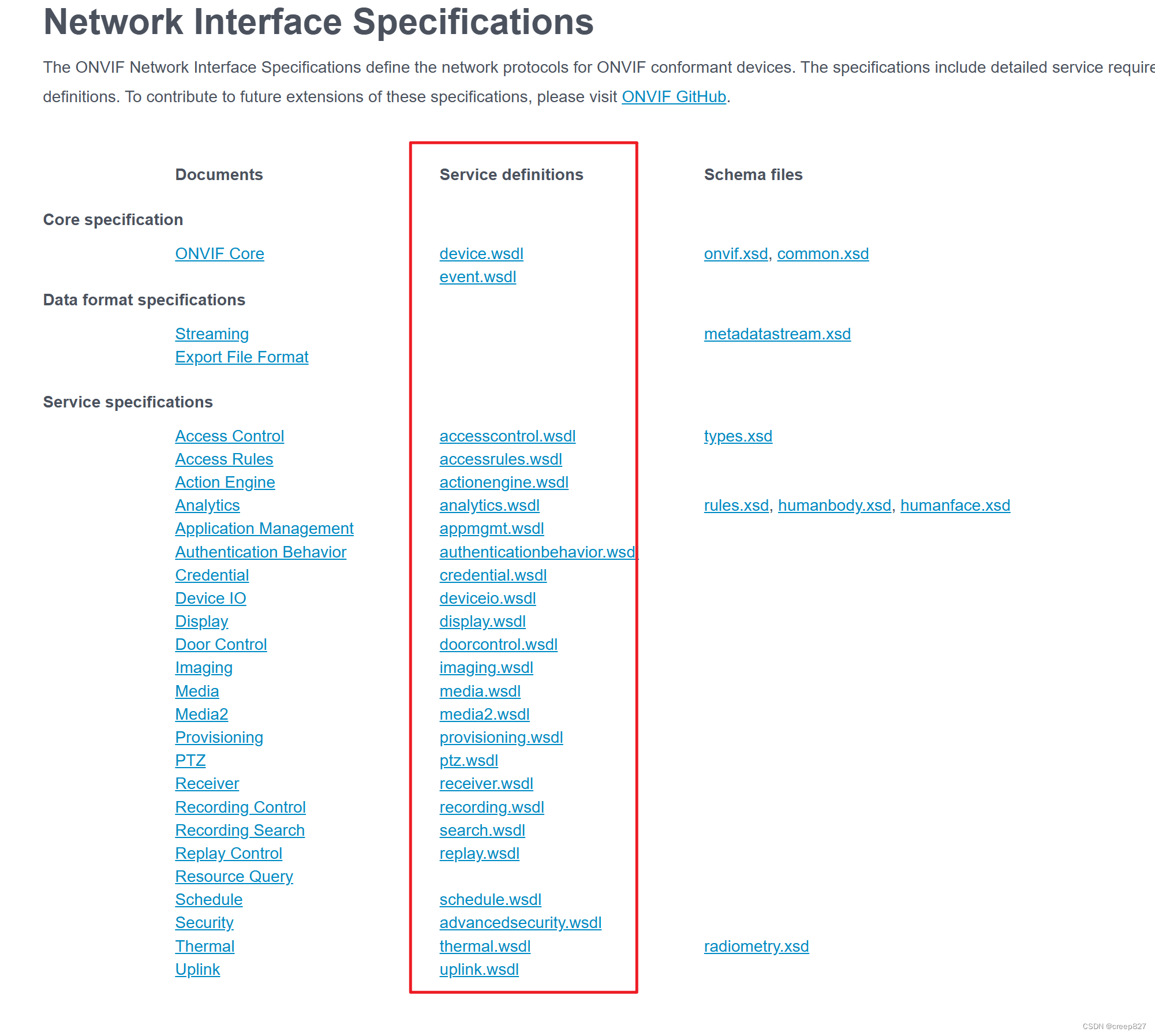The image size is (1155, 1036).
Task: Open the humanbody.xsd schema file
Action: pos(834,505)
